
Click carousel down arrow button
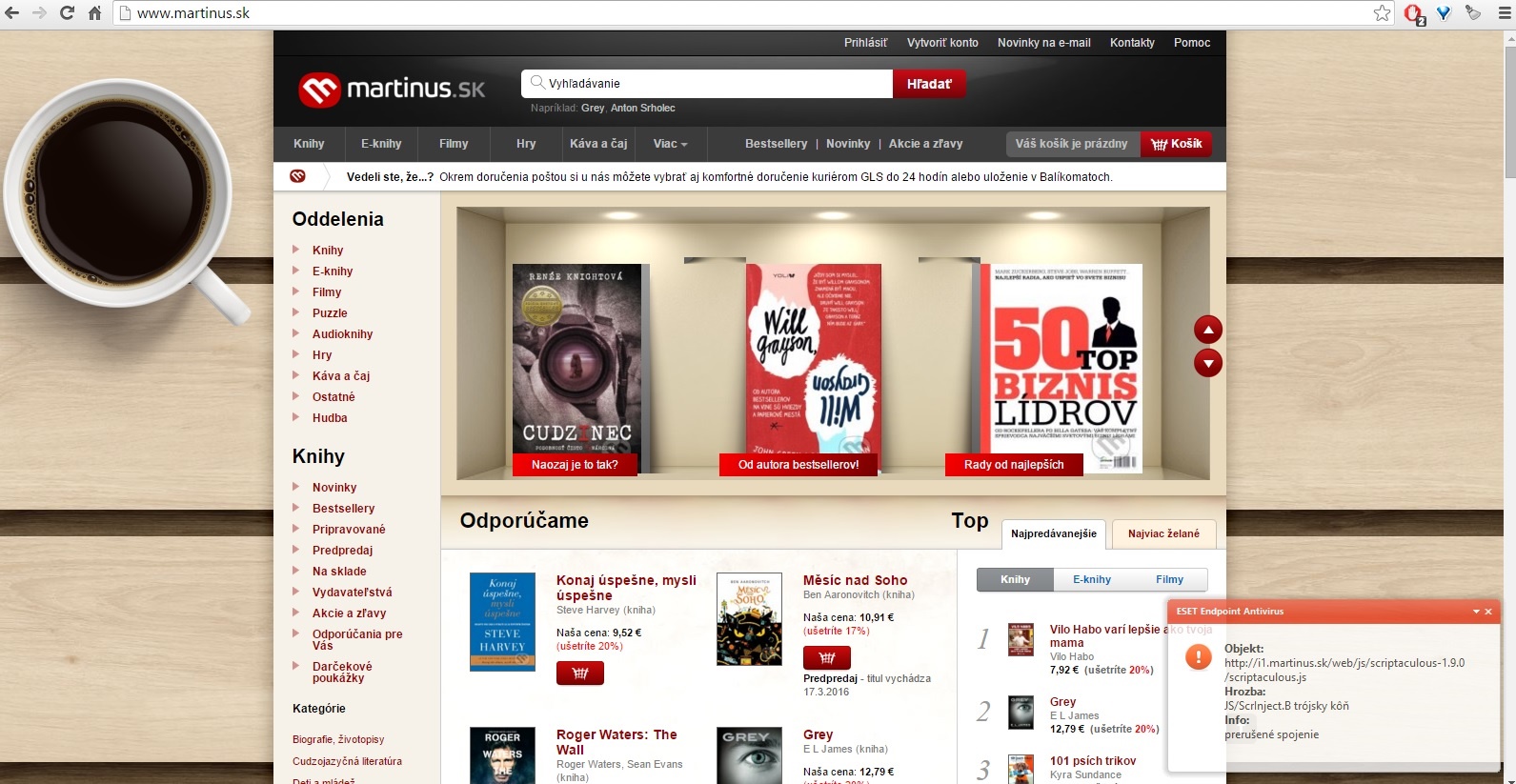coord(1208,363)
